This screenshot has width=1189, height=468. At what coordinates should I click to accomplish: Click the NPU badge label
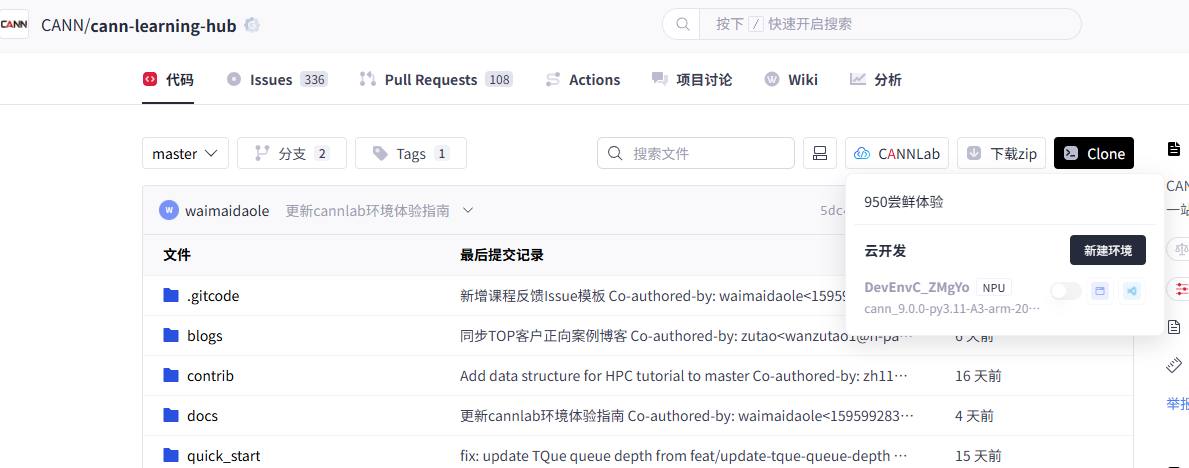click(x=993, y=287)
